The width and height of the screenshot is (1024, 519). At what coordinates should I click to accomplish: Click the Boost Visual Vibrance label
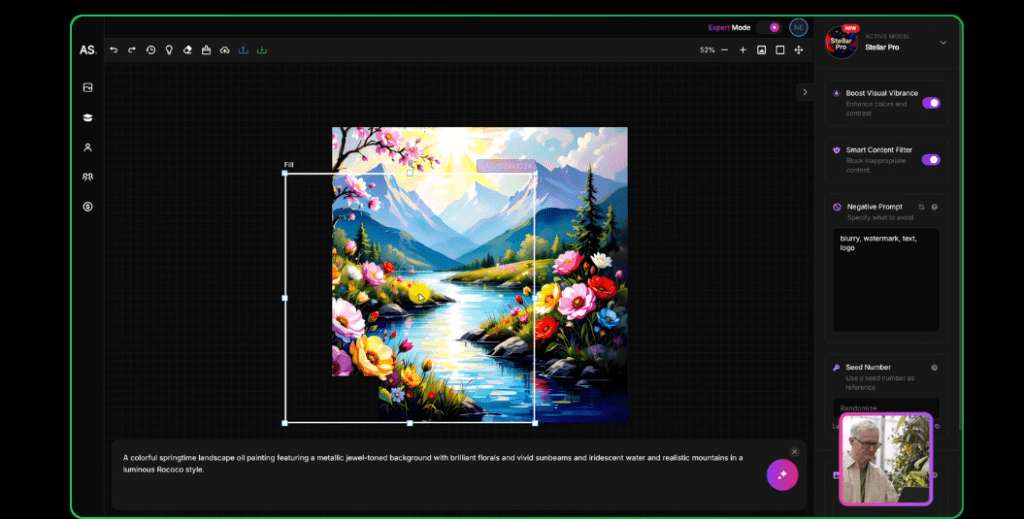pyautogui.click(x=882, y=93)
